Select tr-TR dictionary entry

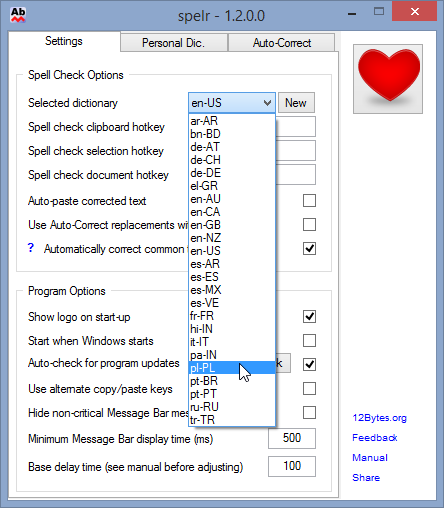pyautogui.click(x=232, y=420)
